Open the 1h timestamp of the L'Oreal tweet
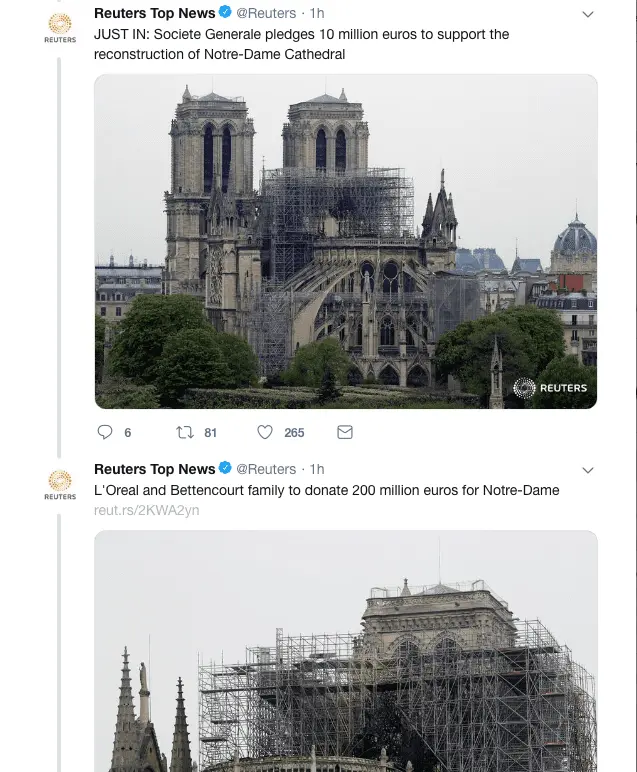Viewport: 637px width, 772px height. pyautogui.click(x=317, y=469)
